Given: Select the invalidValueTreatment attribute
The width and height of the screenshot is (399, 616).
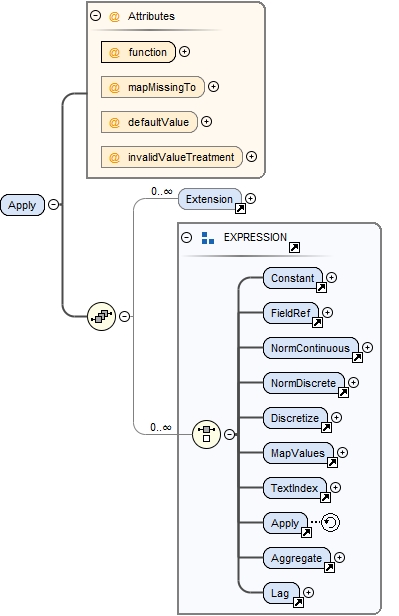Looking at the screenshot, I should (172, 157).
